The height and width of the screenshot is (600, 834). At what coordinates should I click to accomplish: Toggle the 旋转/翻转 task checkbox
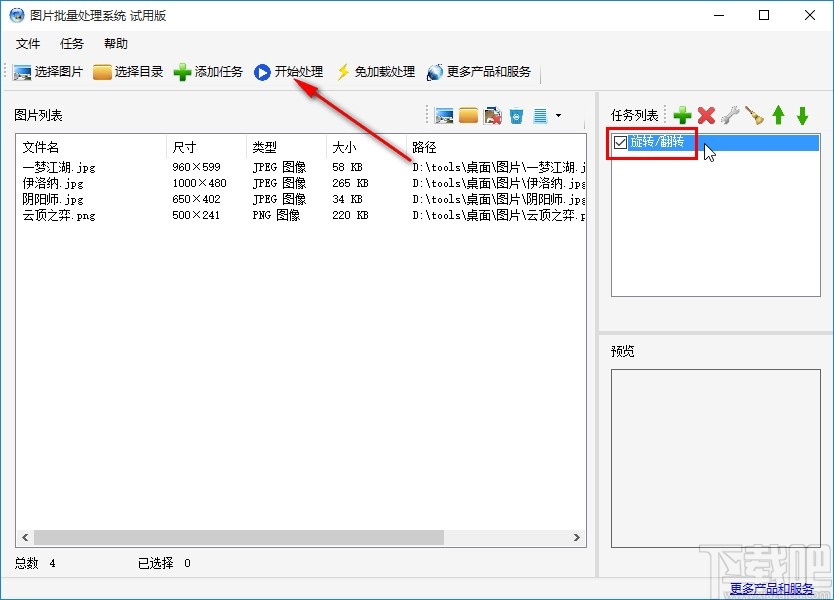[621, 143]
